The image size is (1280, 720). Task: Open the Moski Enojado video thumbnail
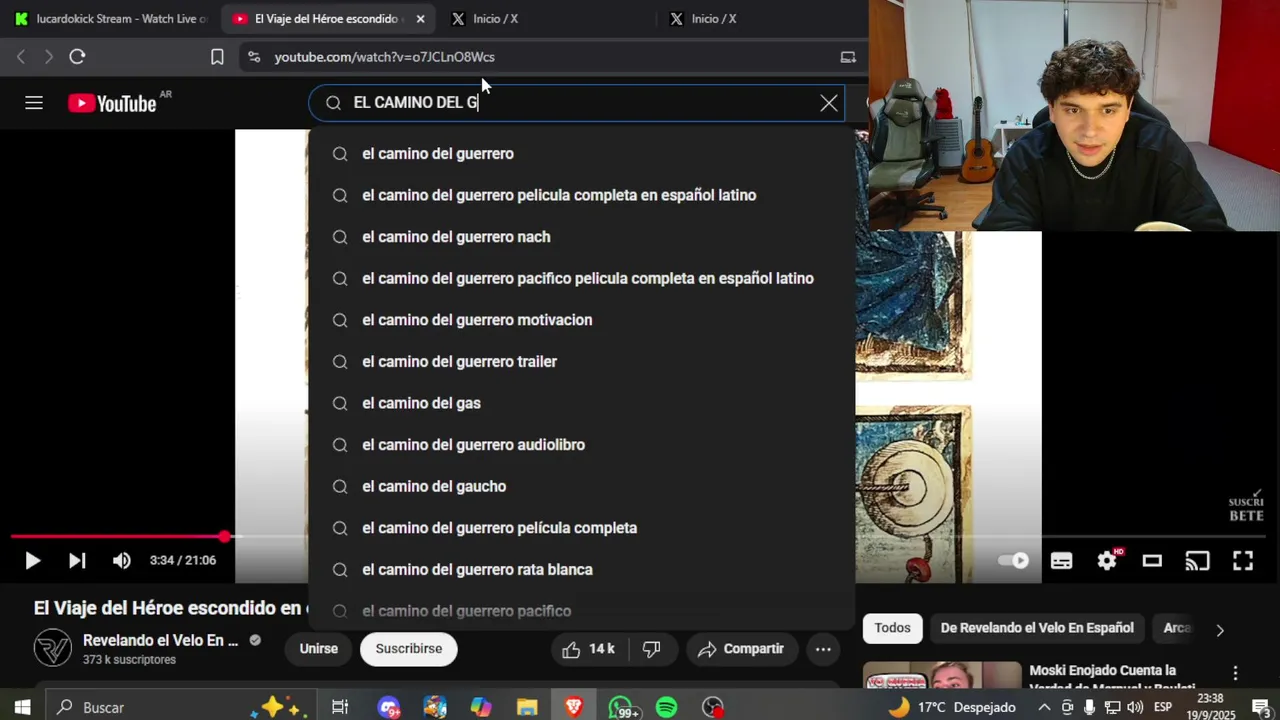(x=942, y=675)
